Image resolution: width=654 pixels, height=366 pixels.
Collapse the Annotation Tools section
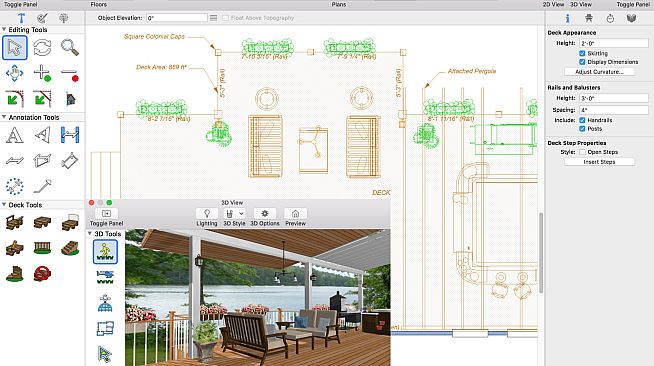pos(4,117)
